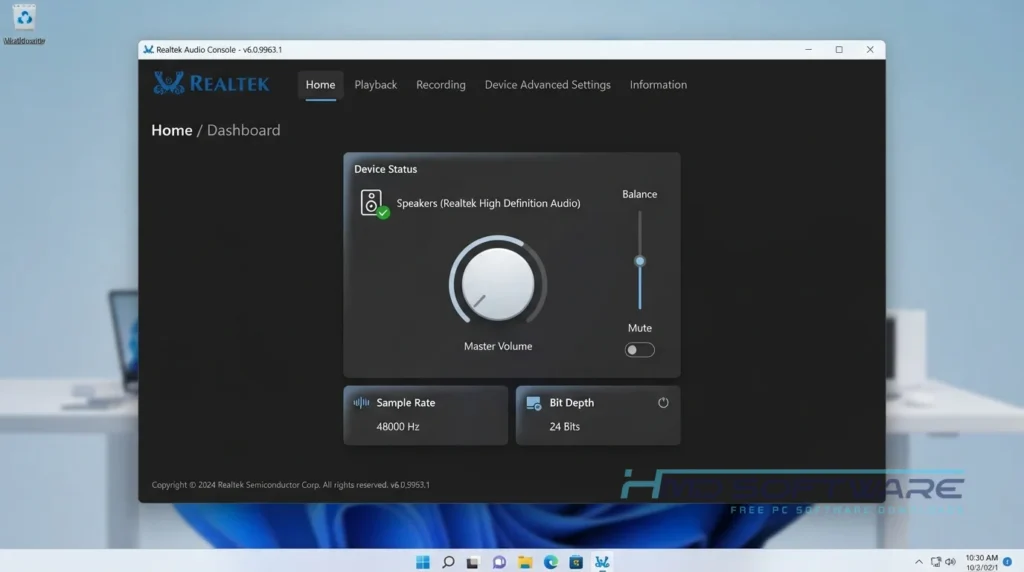The width and height of the screenshot is (1024, 572).
Task: Click the Master Volume knob
Action: [x=498, y=284]
